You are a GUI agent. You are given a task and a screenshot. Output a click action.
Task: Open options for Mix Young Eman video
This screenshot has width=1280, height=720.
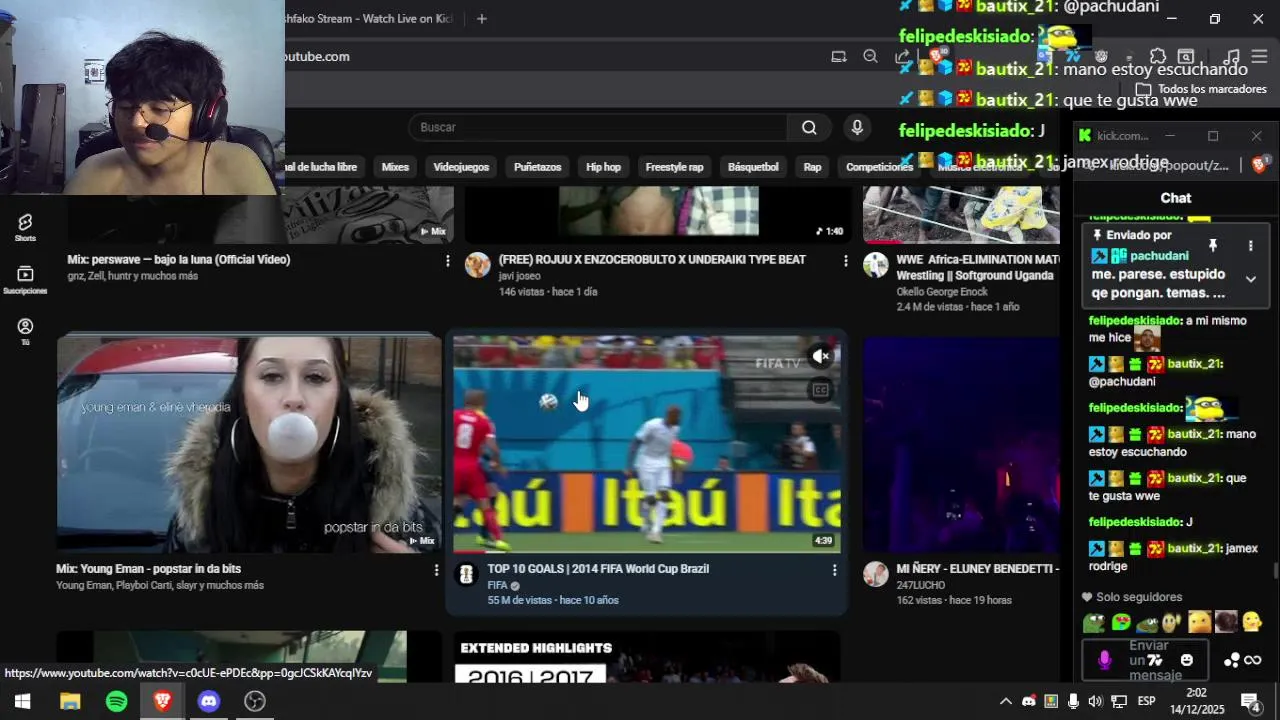[436, 570]
